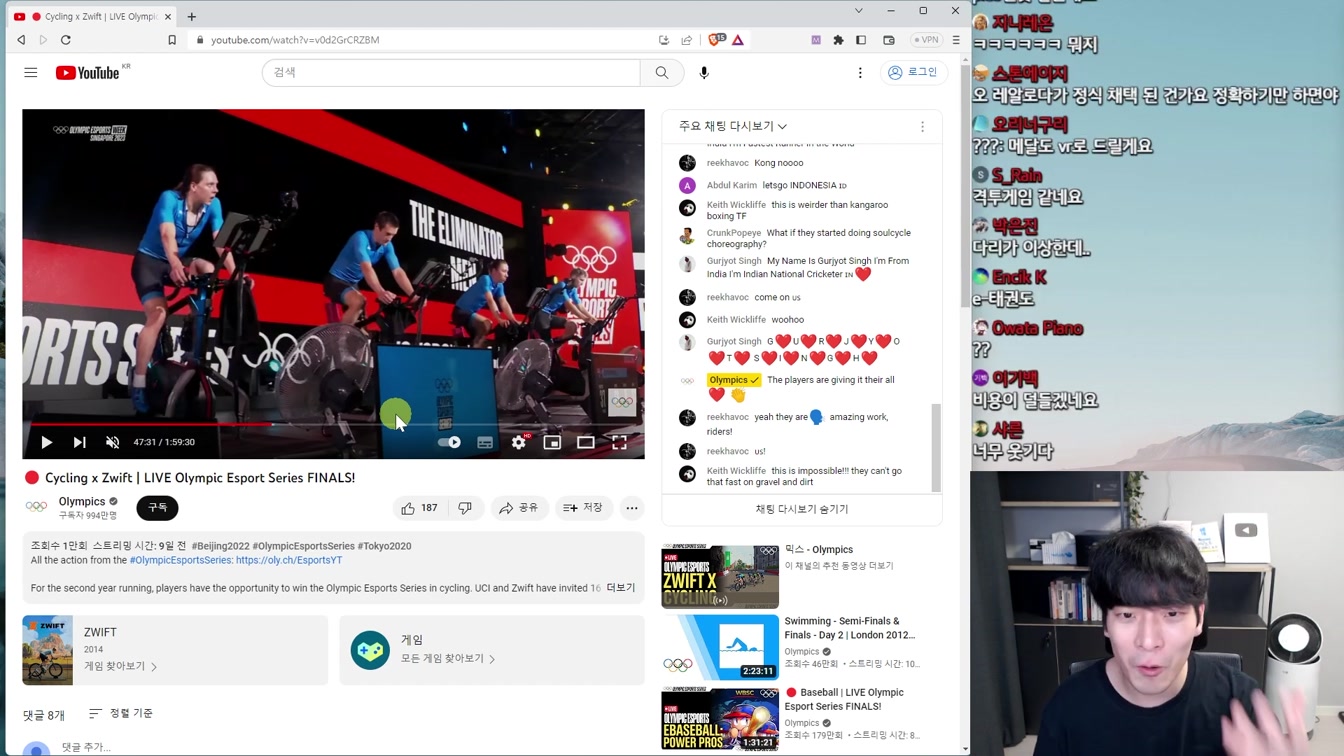Close the Cycling x Zwift tab
The height and width of the screenshot is (756, 1344).
tap(168, 16)
